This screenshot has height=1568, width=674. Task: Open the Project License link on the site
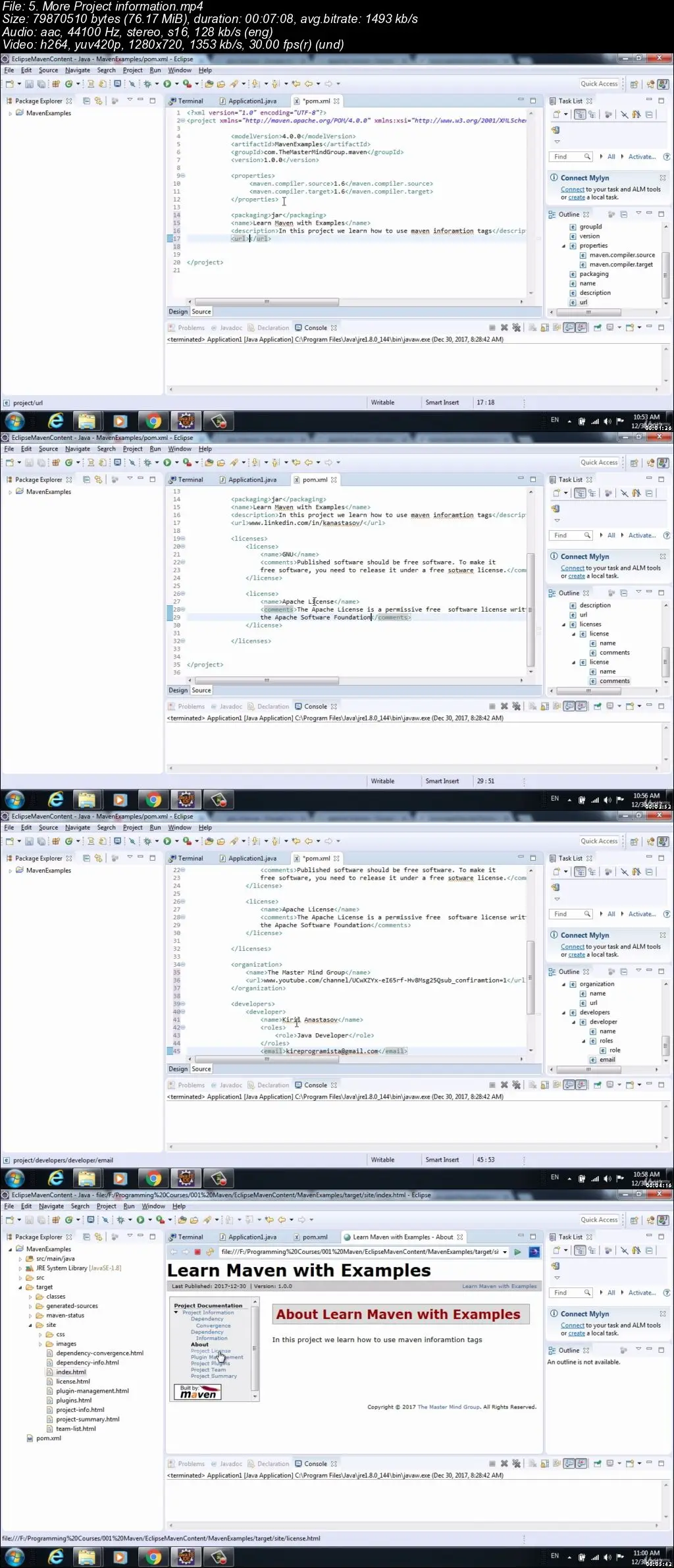click(211, 1351)
